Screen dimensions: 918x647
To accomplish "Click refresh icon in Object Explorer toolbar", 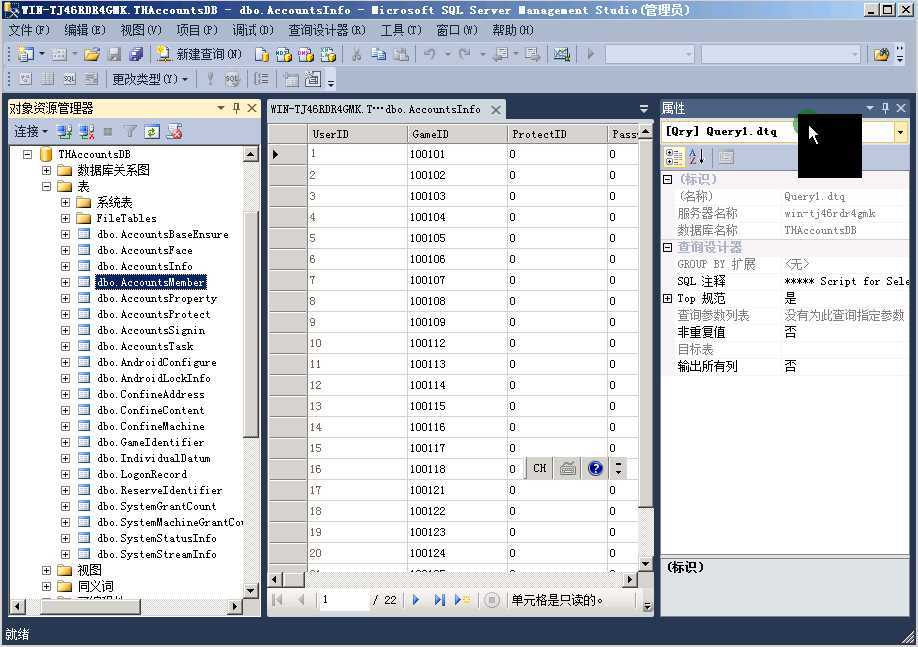I will click(151, 131).
